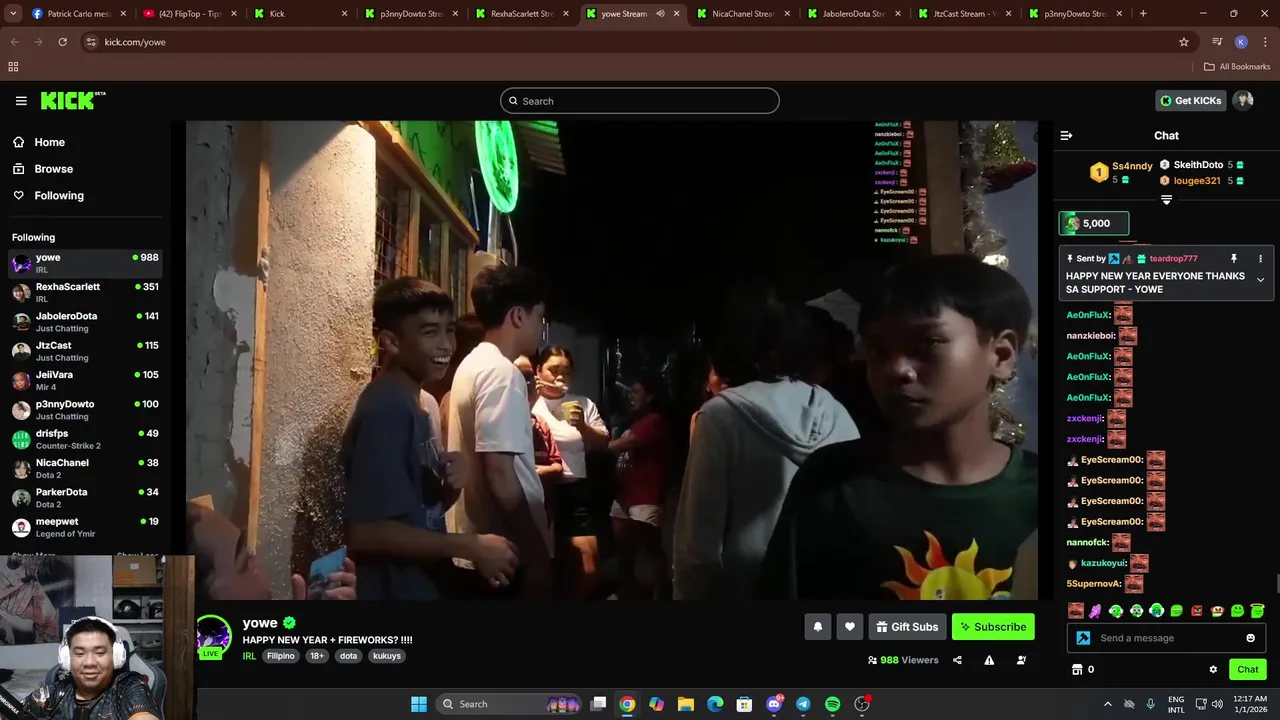Switch to the NicaChanel Stream browser tab
The width and height of the screenshot is (1280, 720).
click(x=742, y=14)
